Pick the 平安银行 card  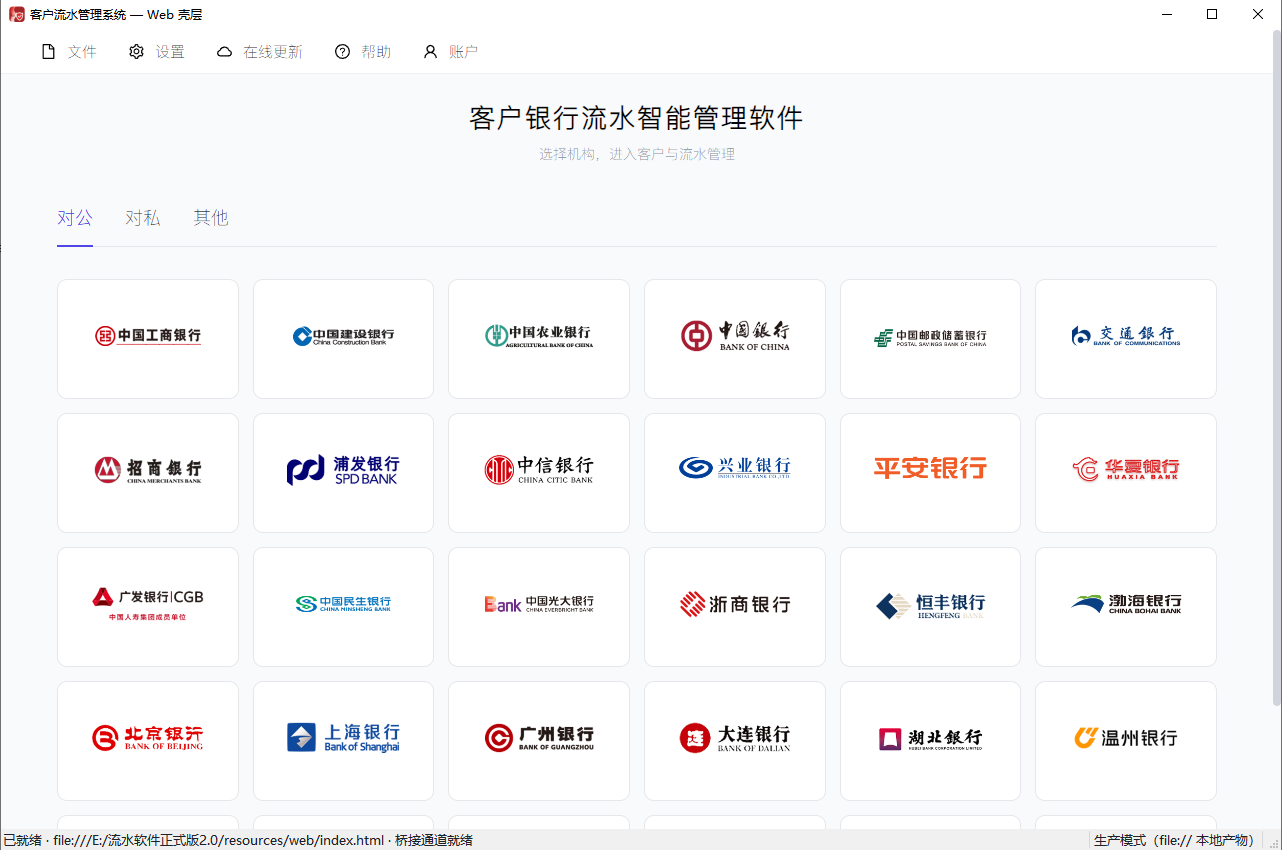point(930,473)
